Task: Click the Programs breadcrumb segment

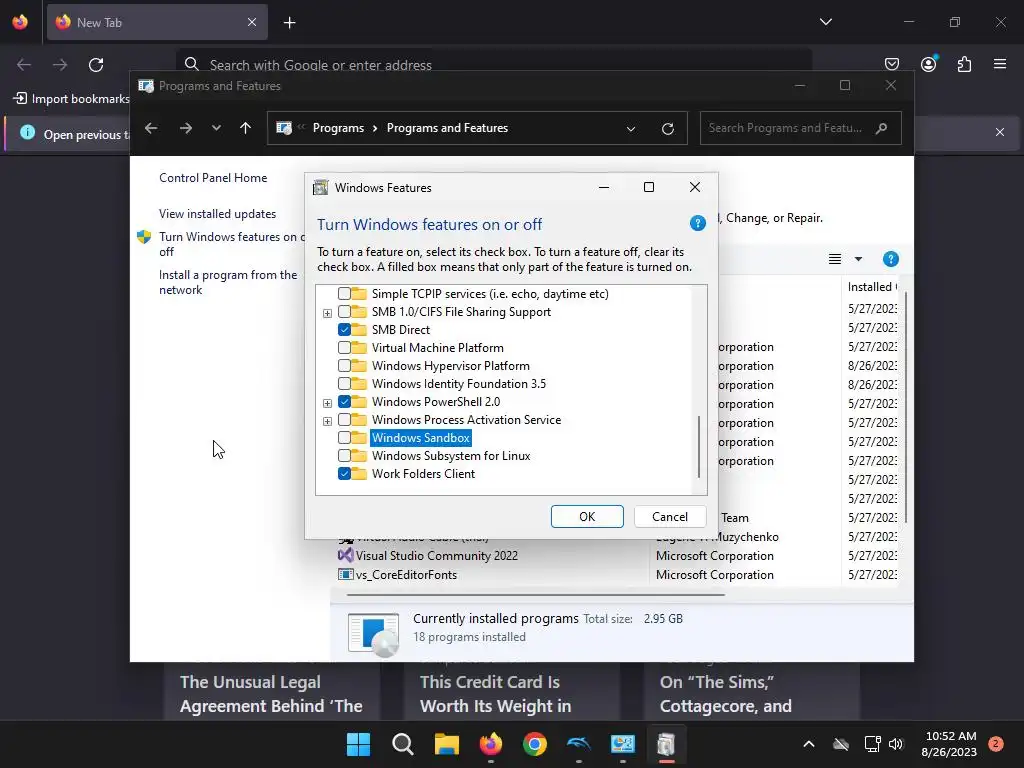Action: (338, 128)
